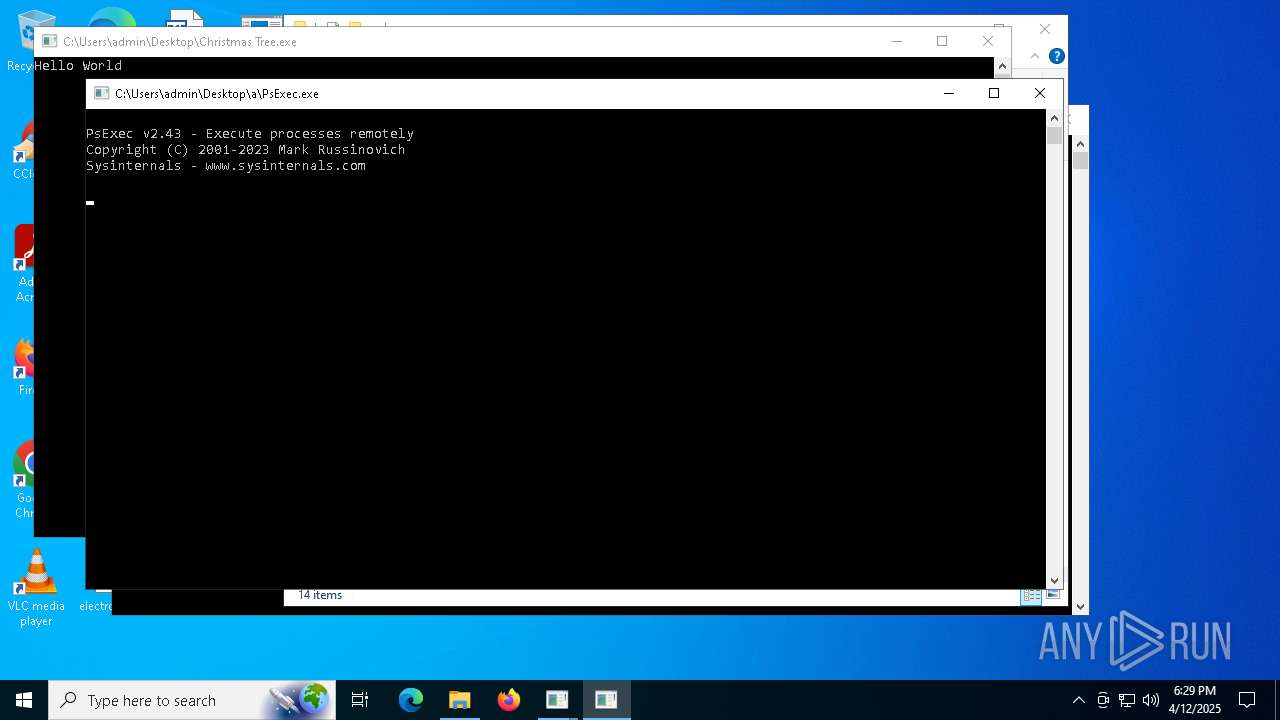The height and width of the screenshot is (720, 1280).
Task: Click the PsExec console title text
Action: (217, 94)
